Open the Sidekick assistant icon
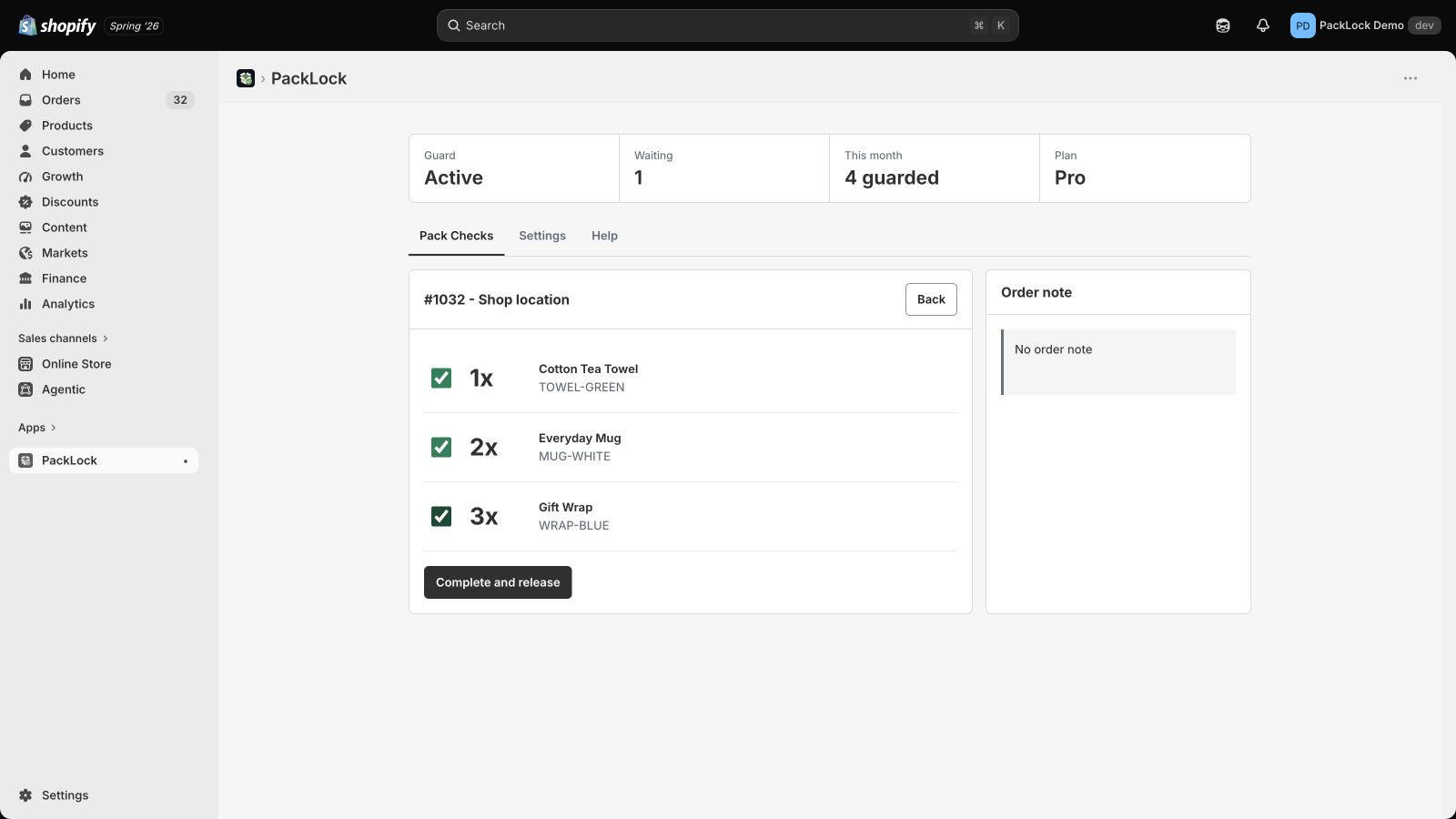The width and height of the screenshot is (1456, 819). (x=1223, y=25)
